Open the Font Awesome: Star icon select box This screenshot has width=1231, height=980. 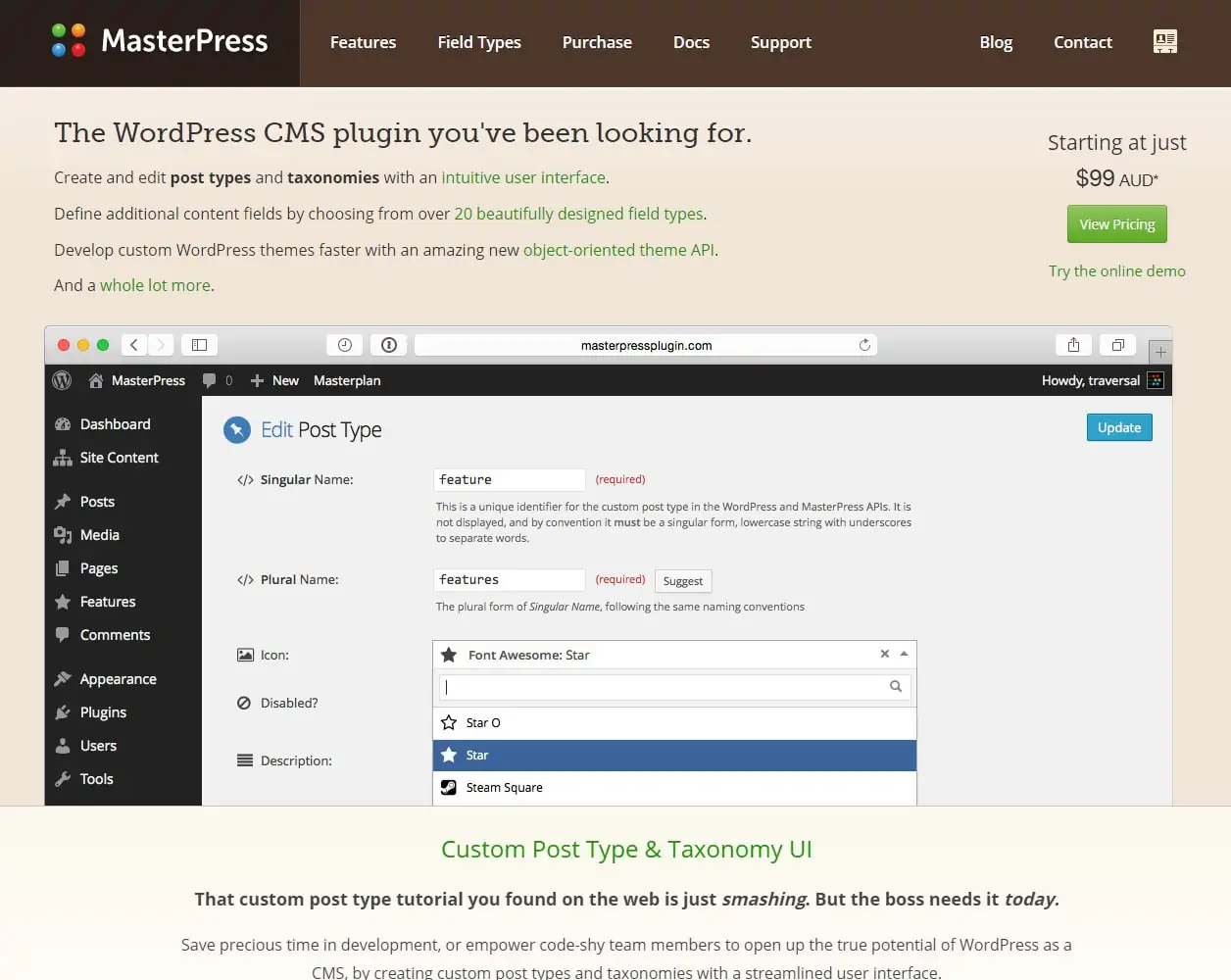(x=674, y=655)
